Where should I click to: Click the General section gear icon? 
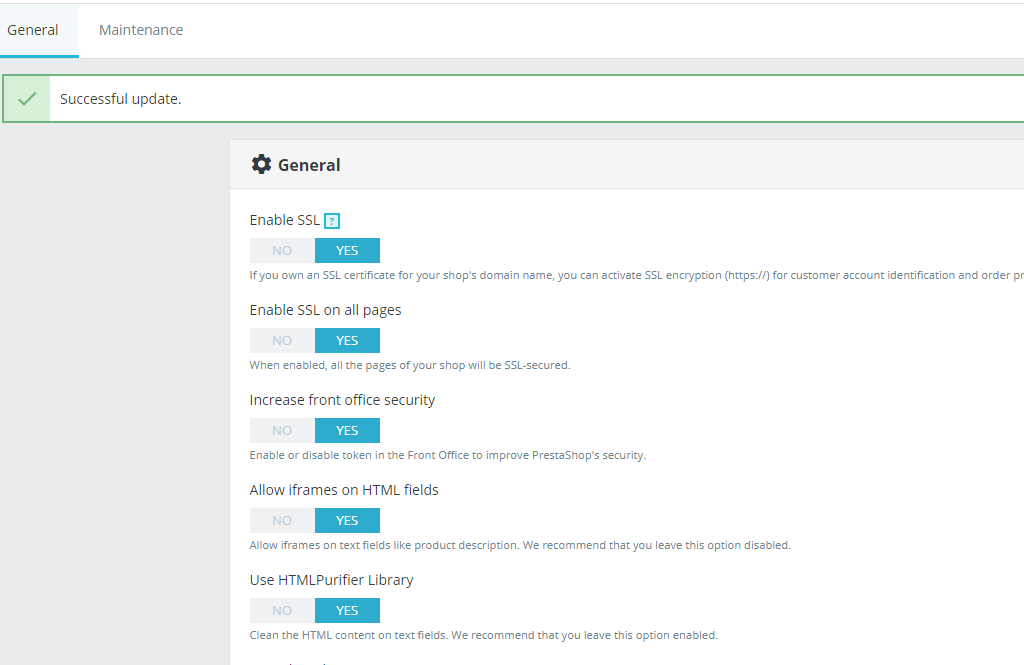point(261,164)
